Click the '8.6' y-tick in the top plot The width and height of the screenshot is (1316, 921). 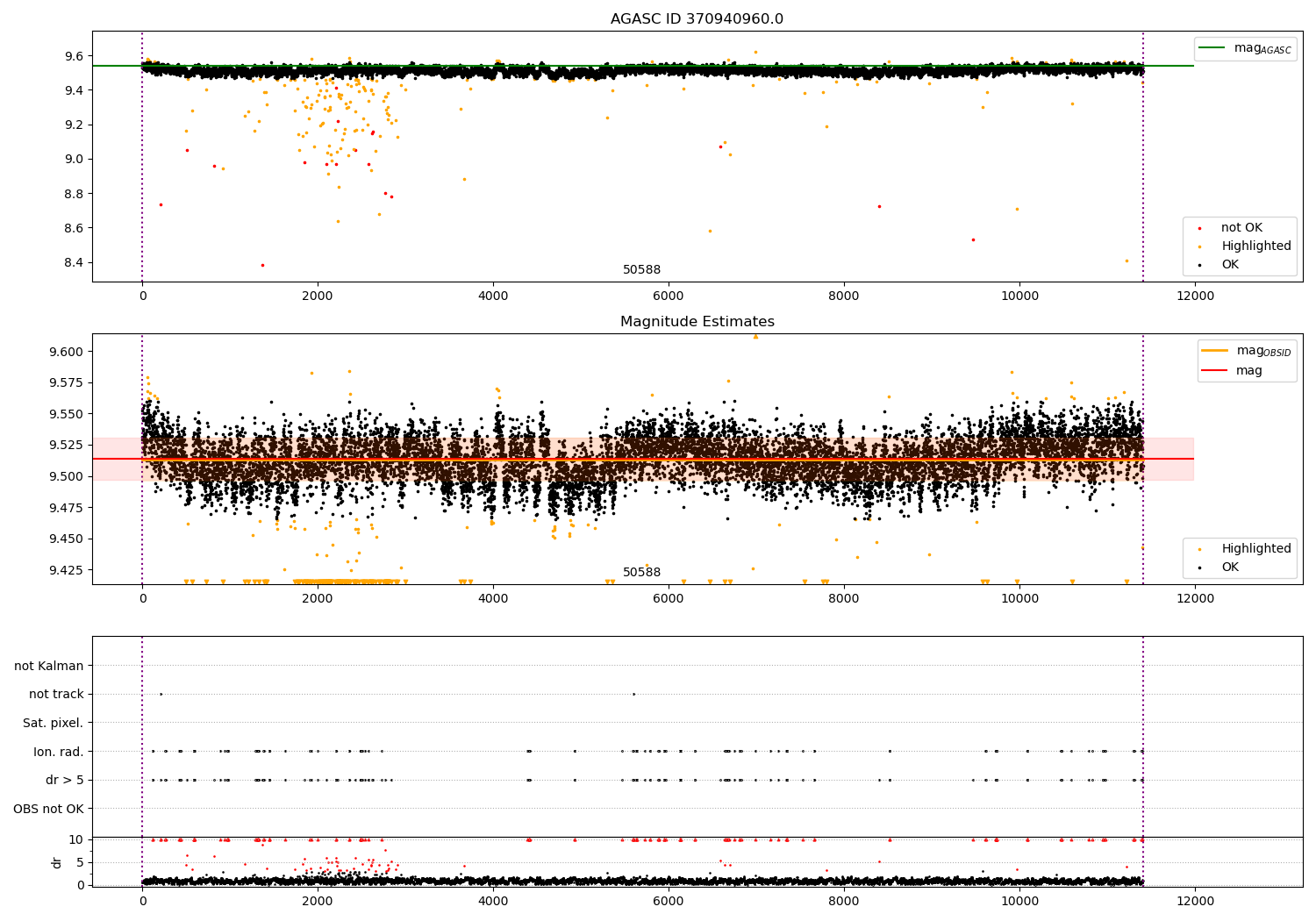click(74, 228)
